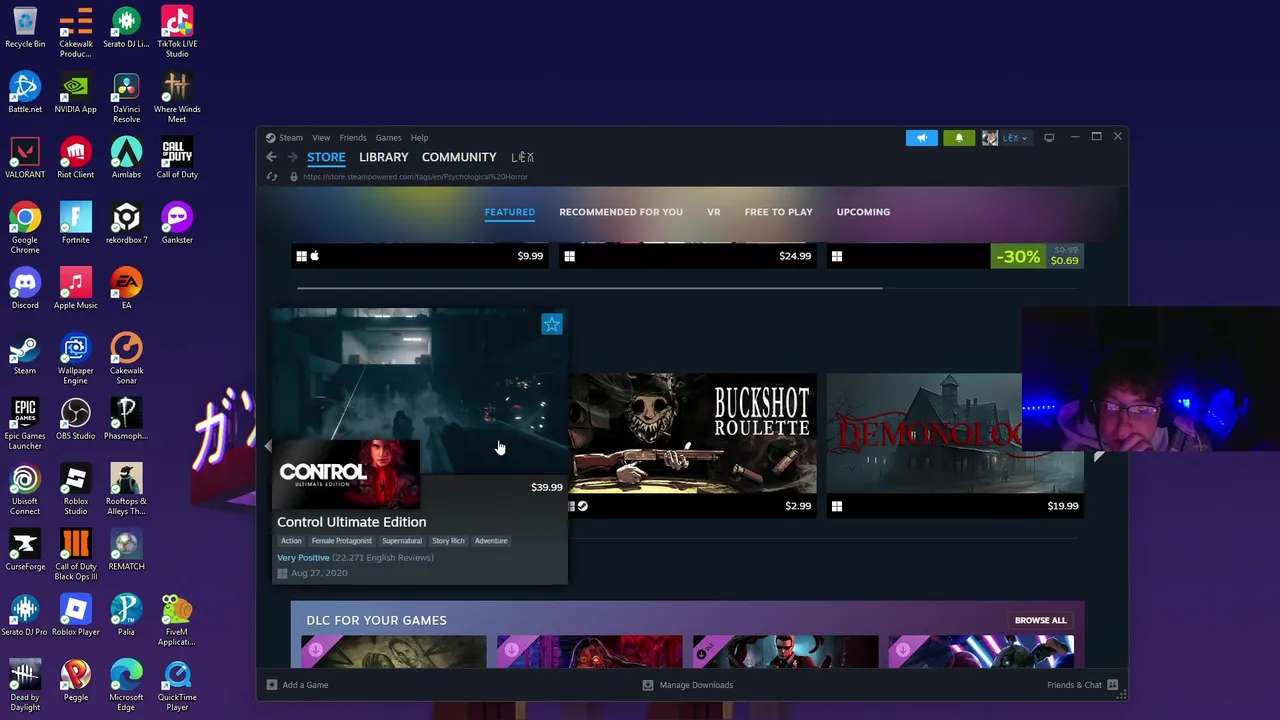Open Wallpaper Engine desktop icon
This screenshot has height=720, width=1280.
pos(76,359)
